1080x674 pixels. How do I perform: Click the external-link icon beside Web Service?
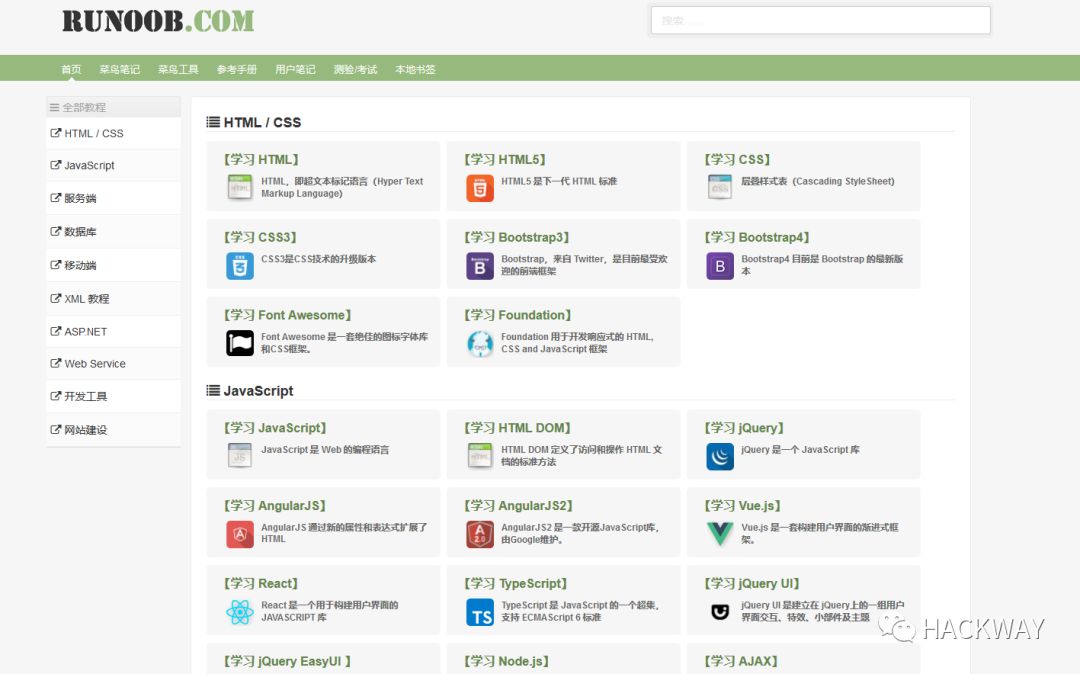(56, 364)
